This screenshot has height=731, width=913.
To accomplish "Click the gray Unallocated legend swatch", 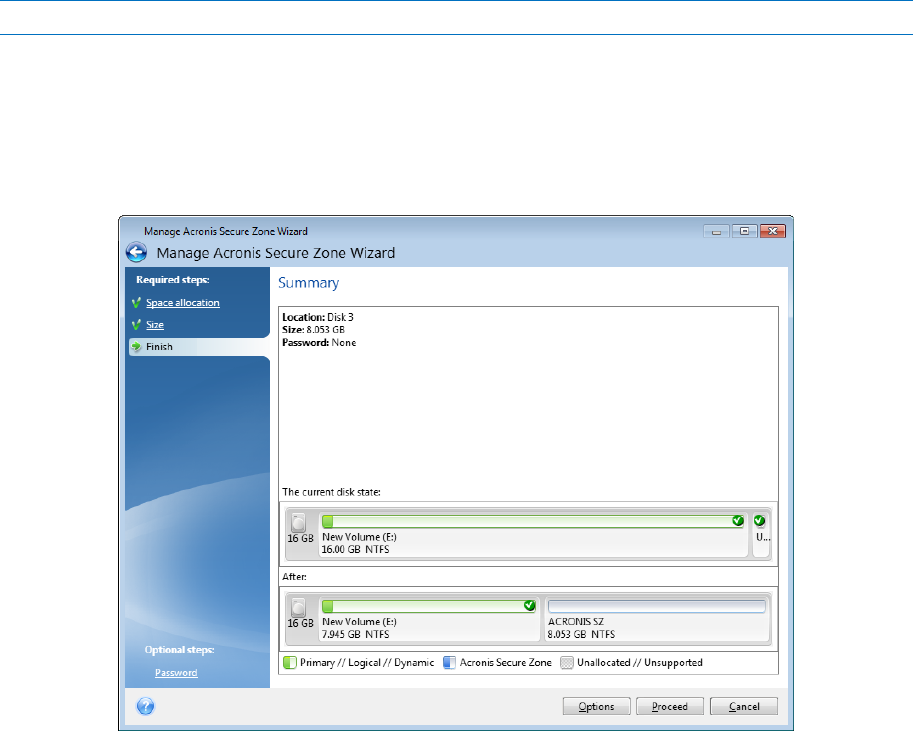I will coord(567,663).
